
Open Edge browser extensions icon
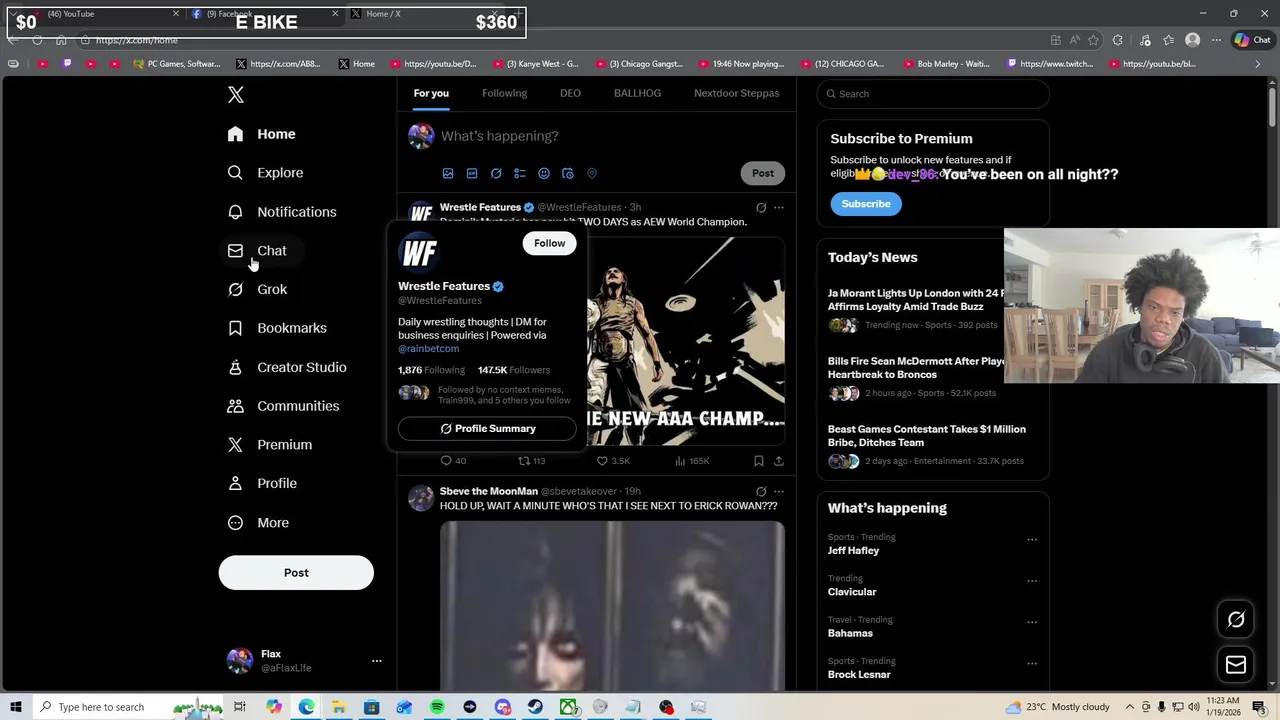1117,40
